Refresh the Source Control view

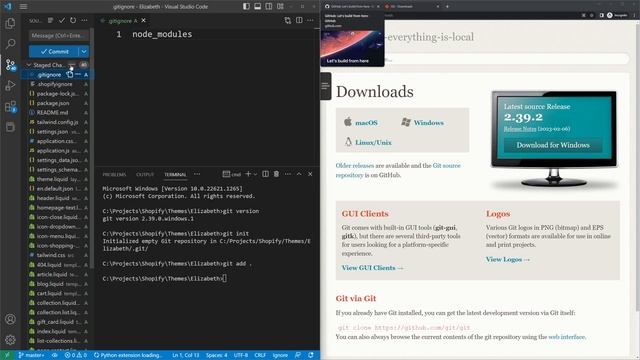(73, 20)
